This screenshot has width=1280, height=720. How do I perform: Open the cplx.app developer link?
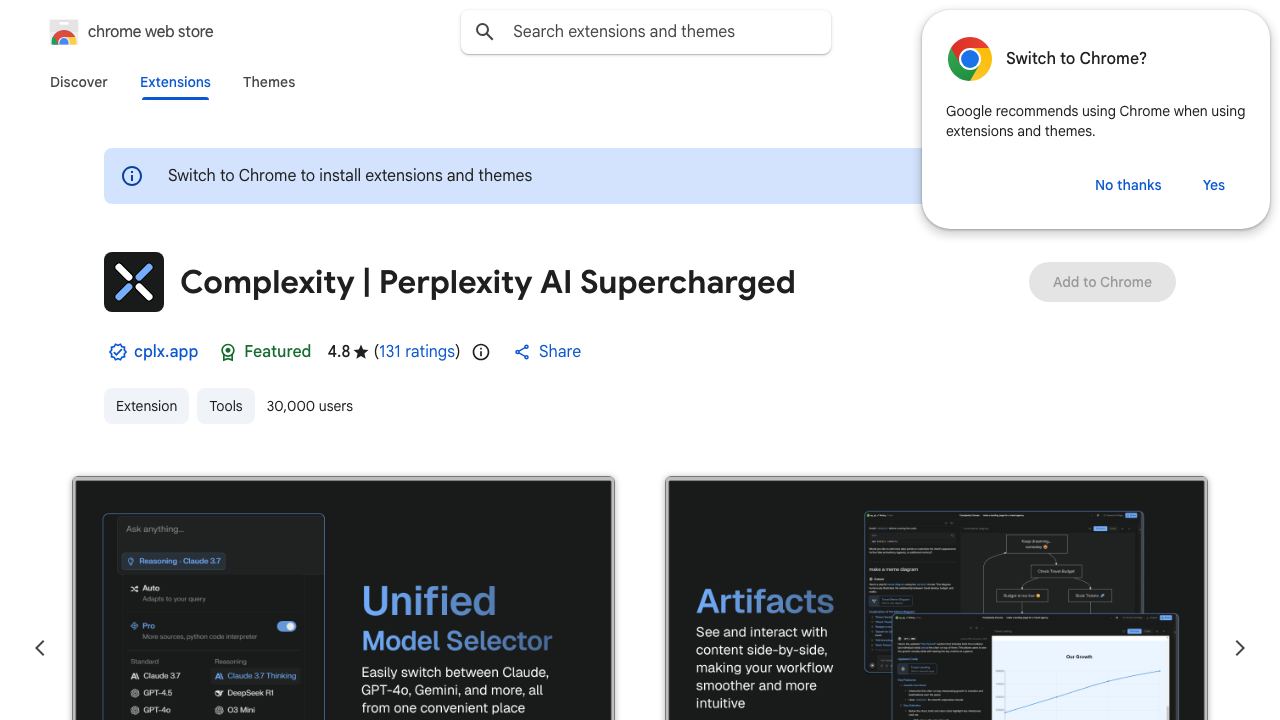(166, 352)
